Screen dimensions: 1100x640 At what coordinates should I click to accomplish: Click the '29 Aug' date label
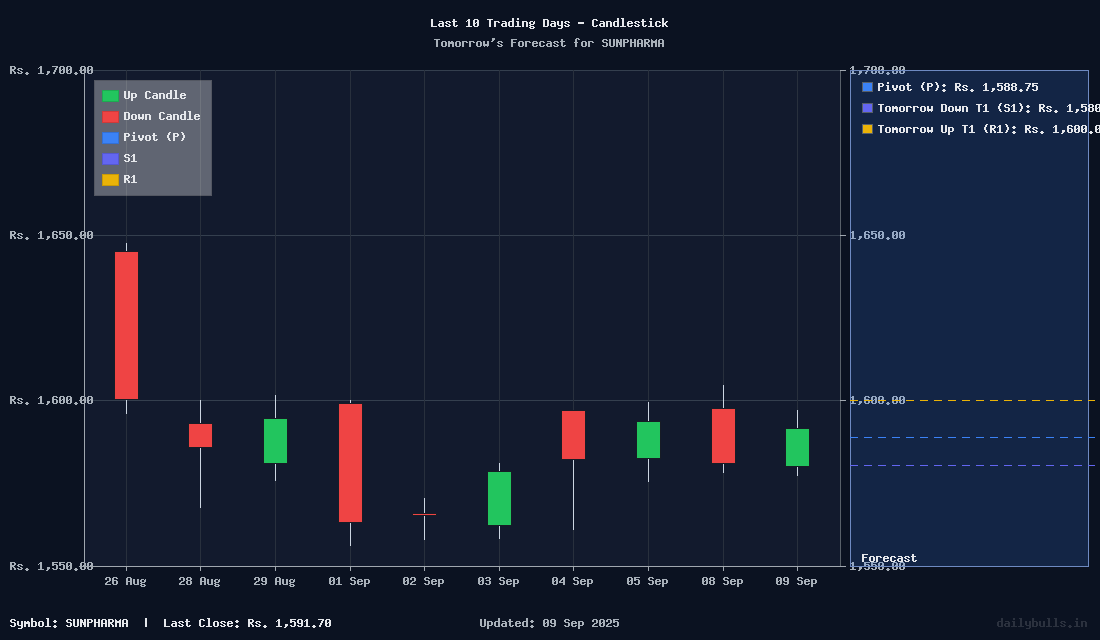(x=274, y=581)
